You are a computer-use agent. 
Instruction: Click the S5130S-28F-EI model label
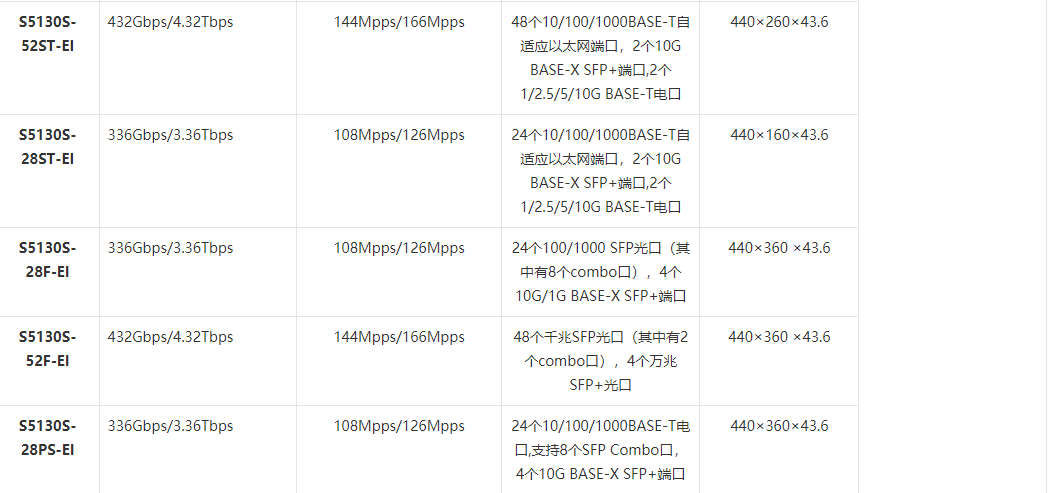47,260
